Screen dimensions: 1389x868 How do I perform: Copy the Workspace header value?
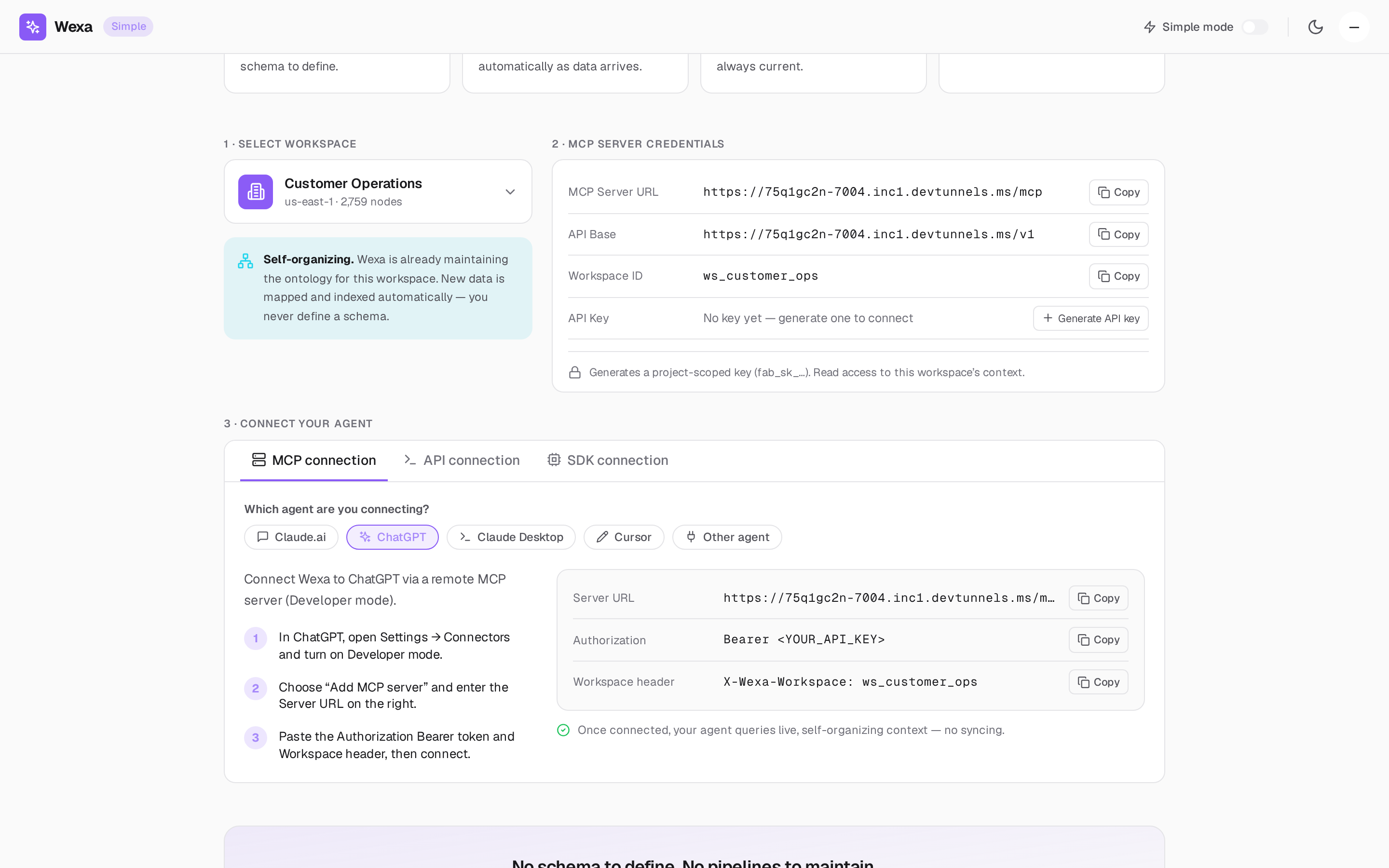coord(1098,682)
